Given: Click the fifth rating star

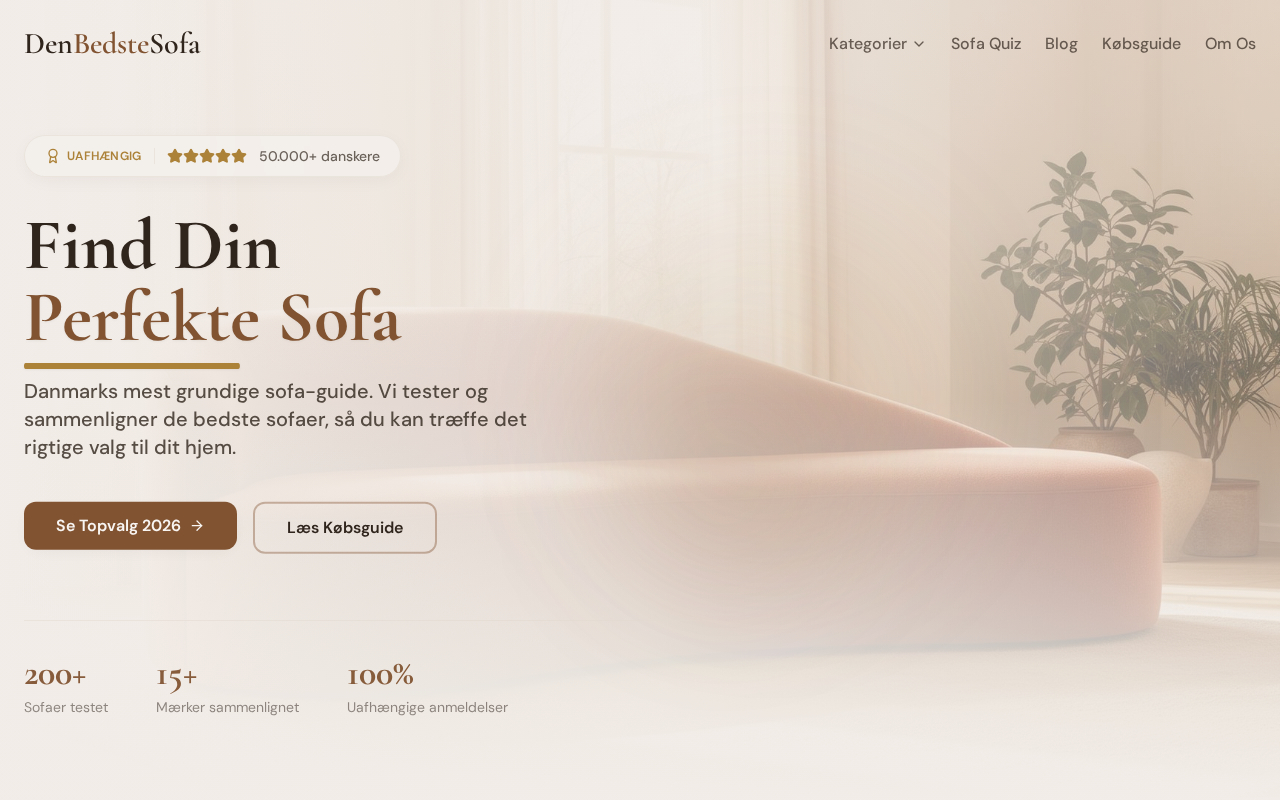Looking at the screenshot, I should (x=239, y=156).
